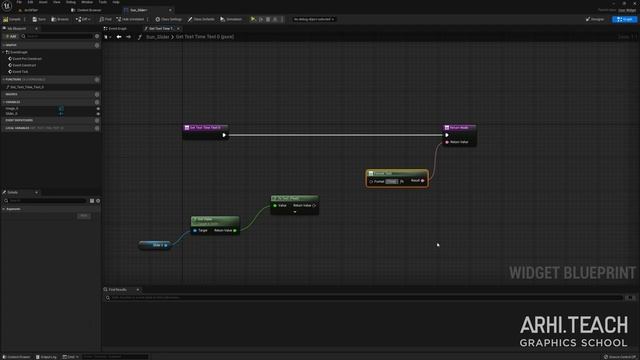Open the Window menu
640x360 pixels.
pyautogui.click(x=87, y=2)
